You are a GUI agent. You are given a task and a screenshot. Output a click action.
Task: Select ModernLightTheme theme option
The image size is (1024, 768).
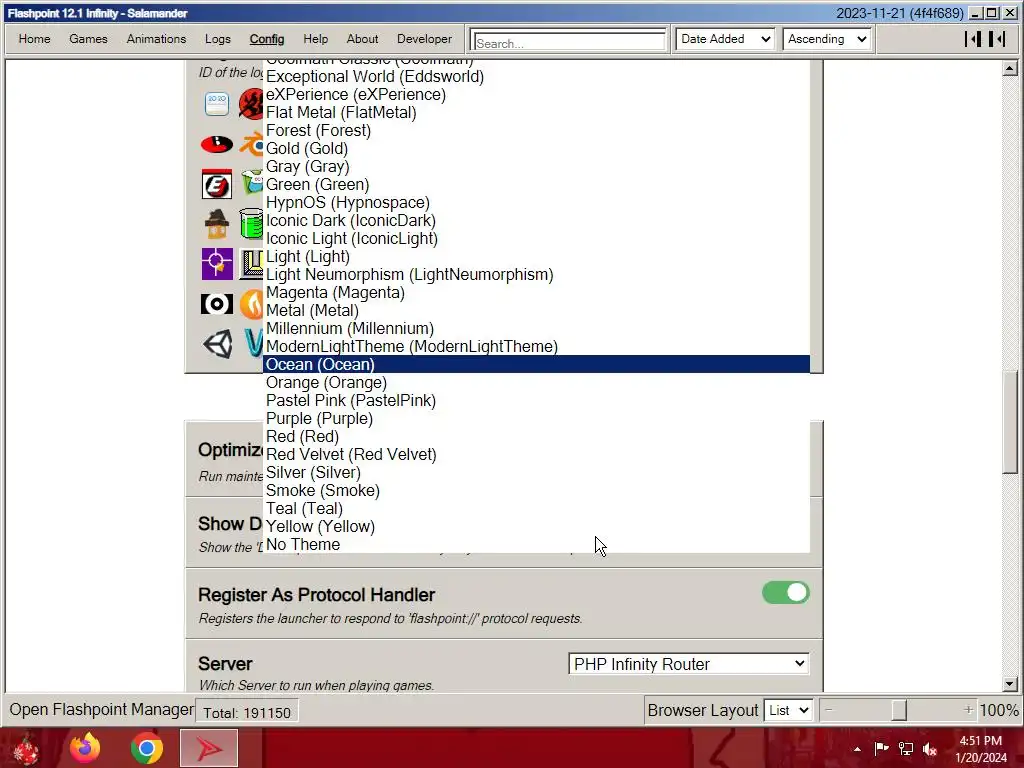pyautogui.click(x=536, y=347)
